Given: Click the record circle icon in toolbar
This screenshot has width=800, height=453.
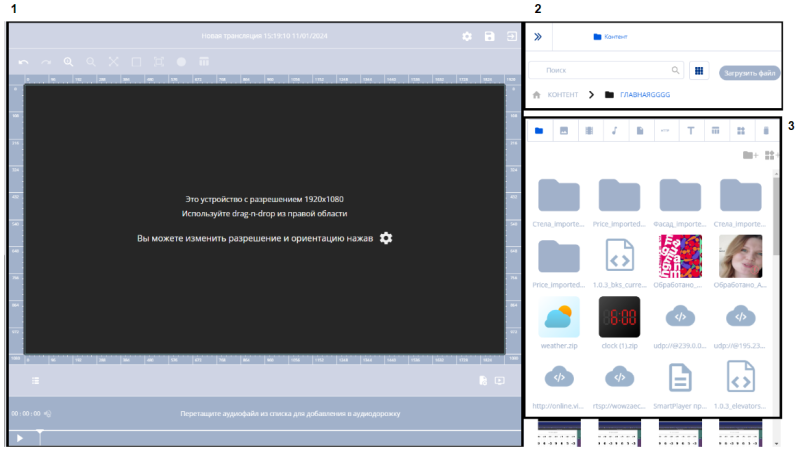Looking at the screenshot, I should tap(181, 62).
